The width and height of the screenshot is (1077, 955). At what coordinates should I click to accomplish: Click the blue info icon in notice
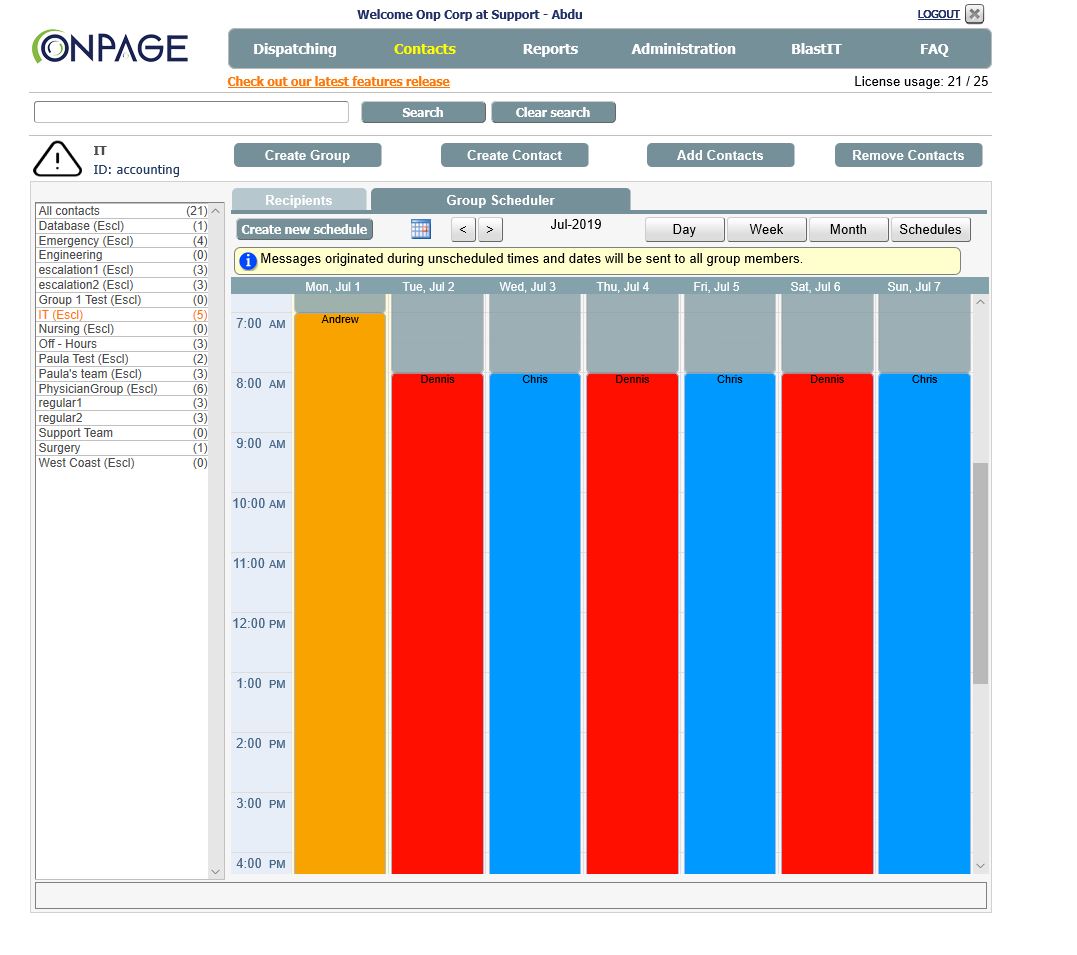(x=247, y=261)
